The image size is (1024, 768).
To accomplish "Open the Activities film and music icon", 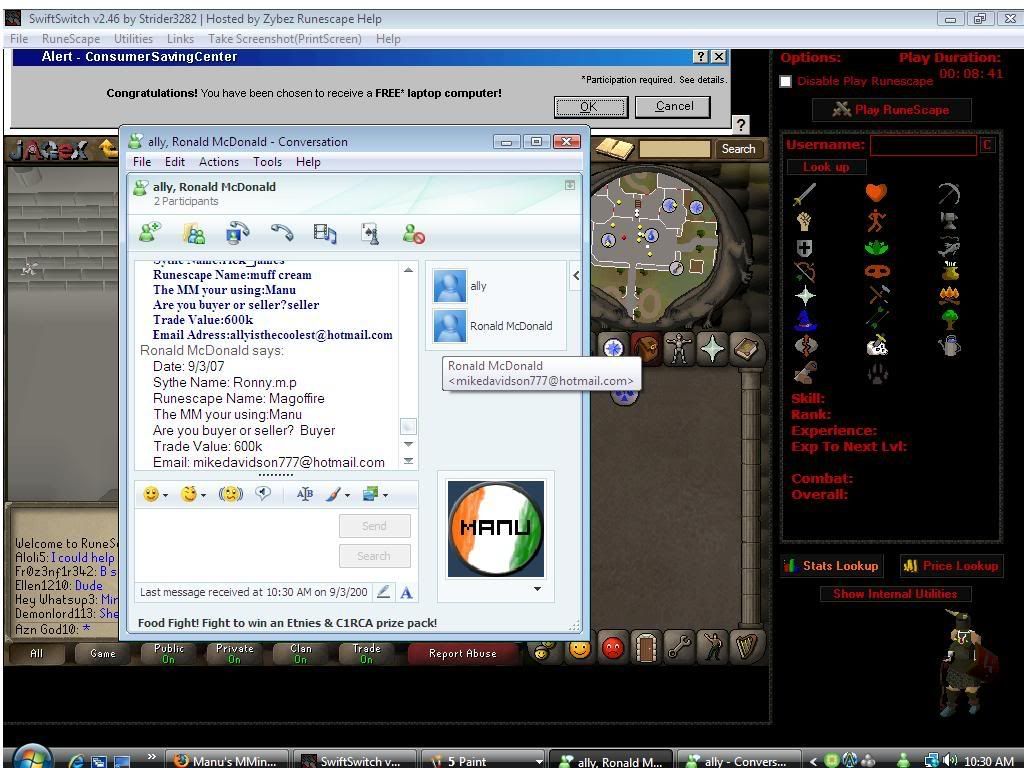I will click(x=325, y=233).
